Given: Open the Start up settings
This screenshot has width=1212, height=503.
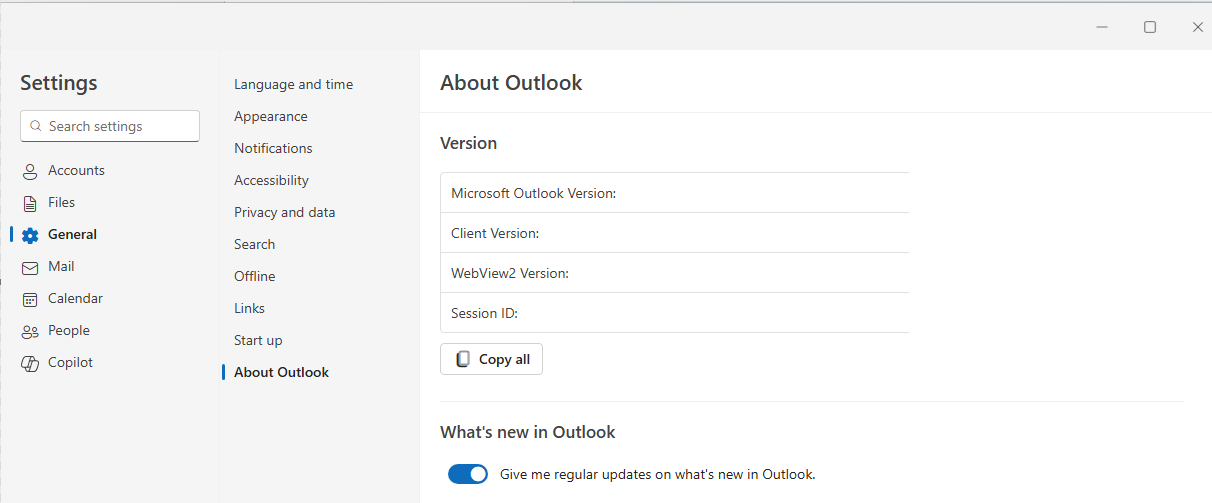Looking at the screenshot, I should [x=258, y=341].
